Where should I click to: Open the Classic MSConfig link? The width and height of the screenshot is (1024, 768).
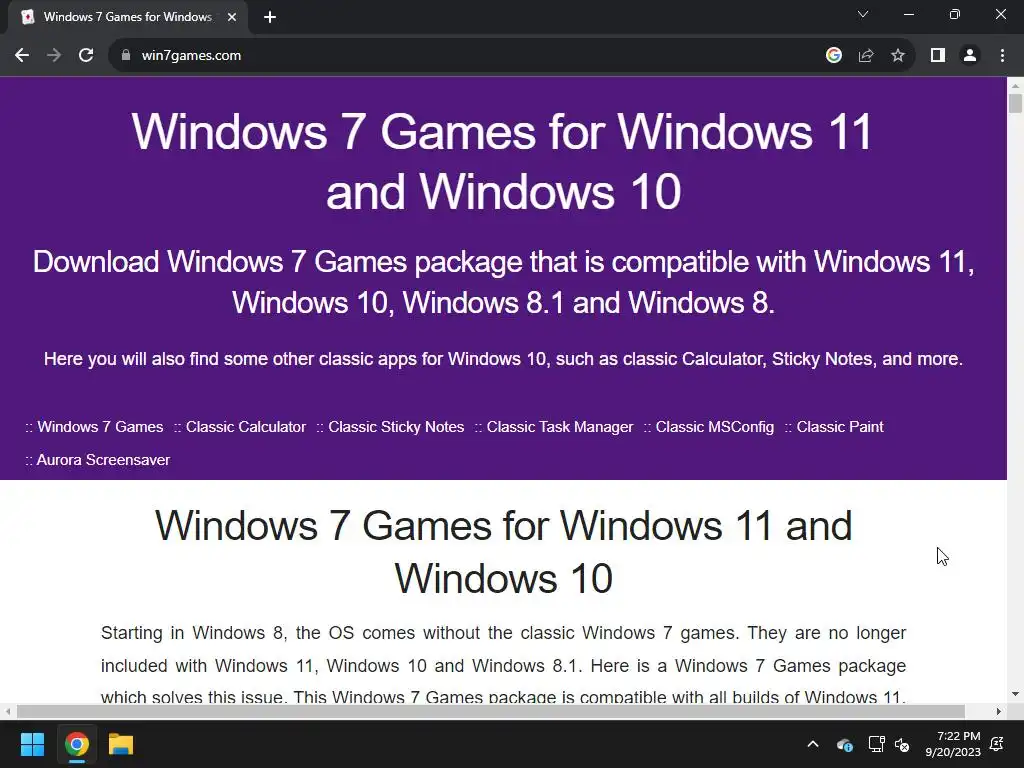click(x=714, y=427)
